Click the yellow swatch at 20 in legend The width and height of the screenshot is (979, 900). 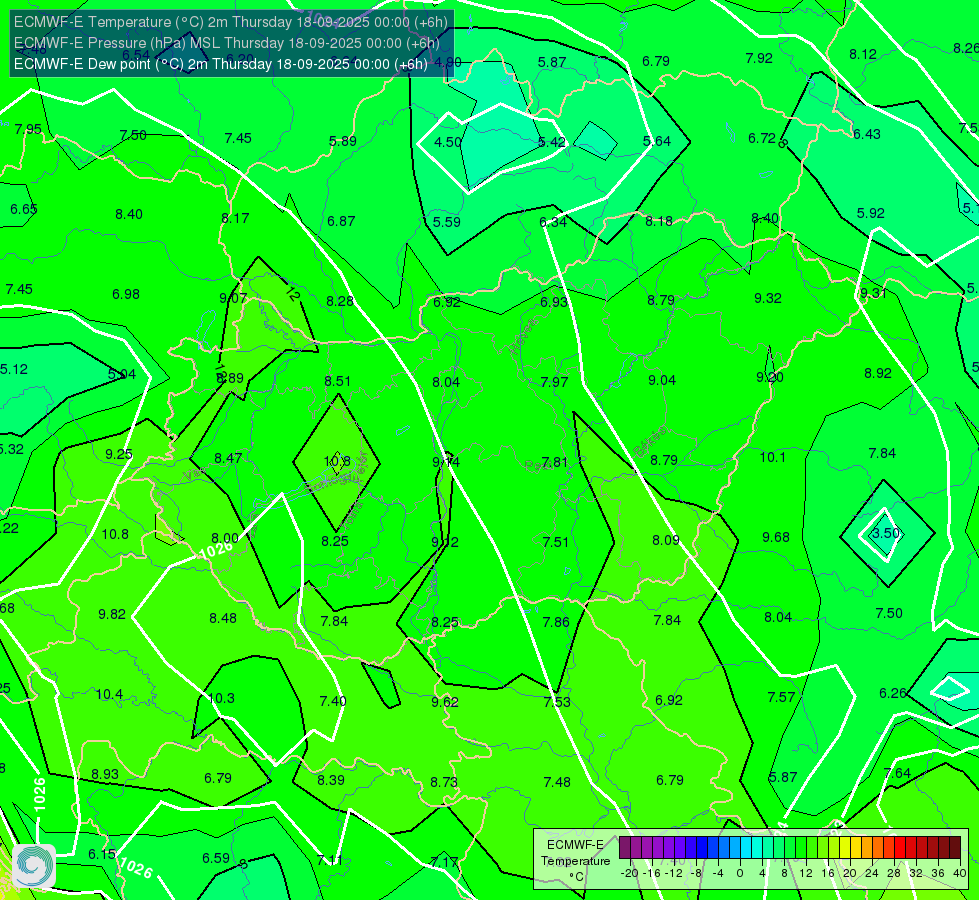pyautogui.click(x=844, y=848)
